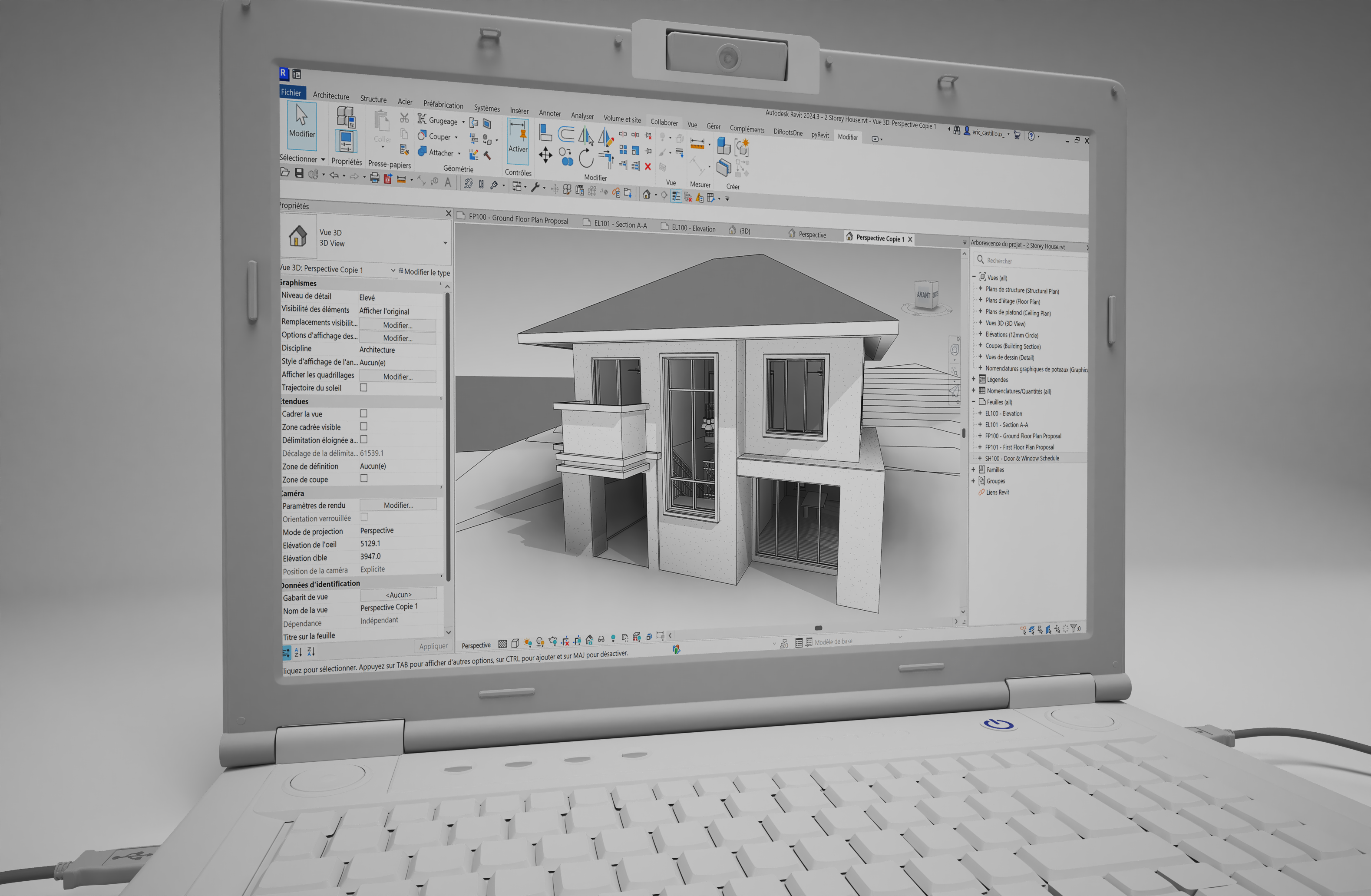Viewport: 1371px width, 896px height.
Task: Click Modifier button for Paramètres de rendu
Action: point(398,506)
